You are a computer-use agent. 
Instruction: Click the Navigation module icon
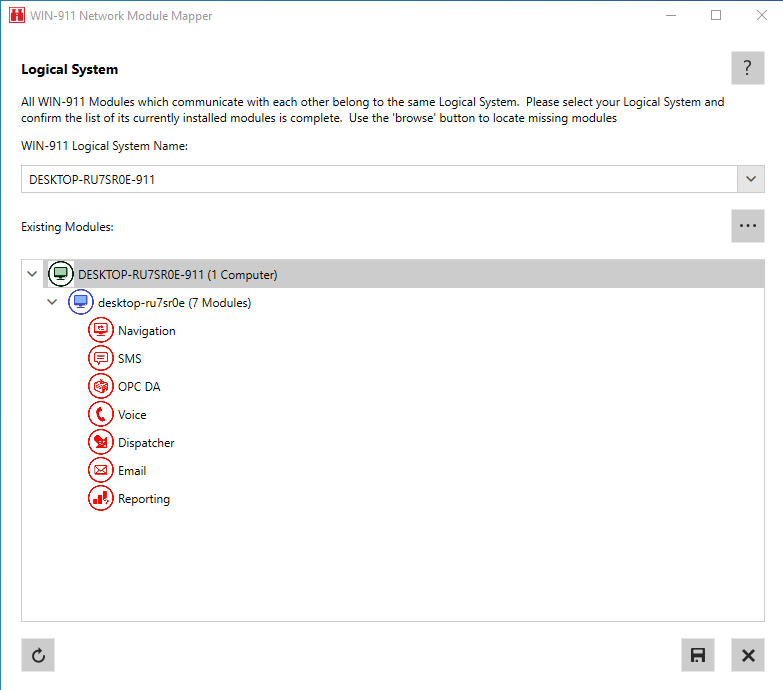(x=101, y=330)
